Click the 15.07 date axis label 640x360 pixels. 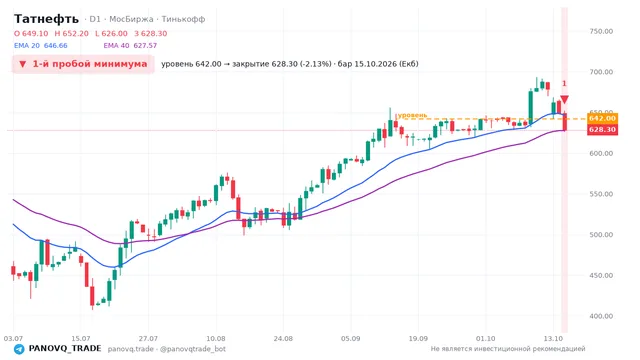coord(80,339)
